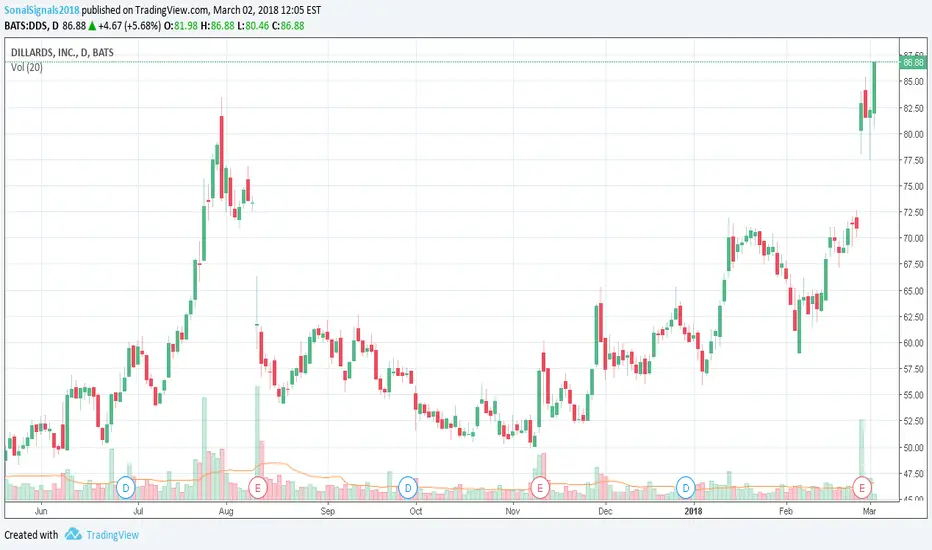Click the 80.00 price axis label

(913, 134)
